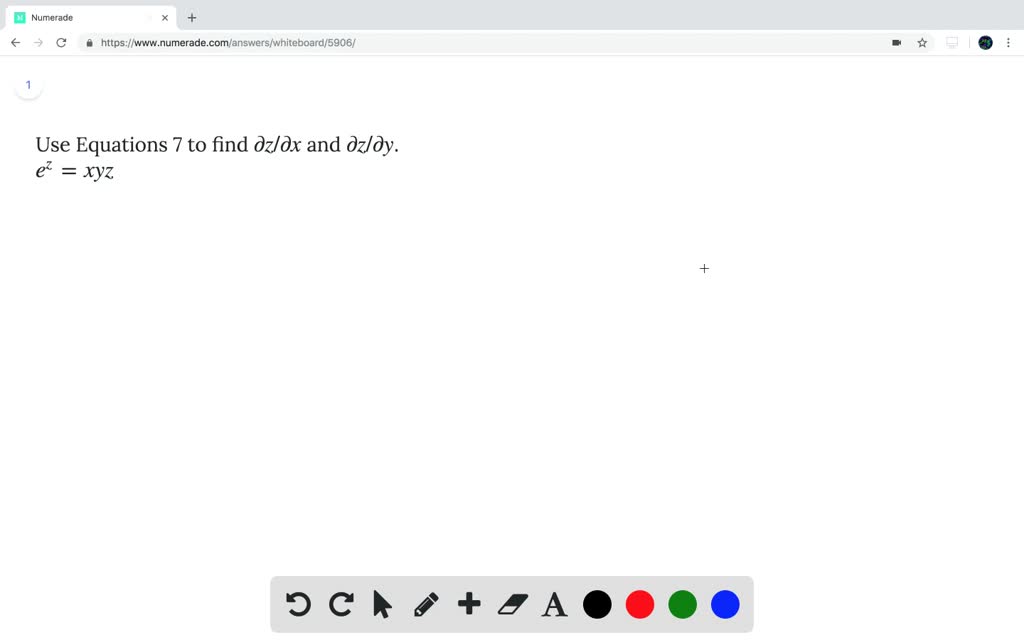Viewport: 1024px width, 640px height.
Task: Open a new browser tab
Action: coord(192,17)
